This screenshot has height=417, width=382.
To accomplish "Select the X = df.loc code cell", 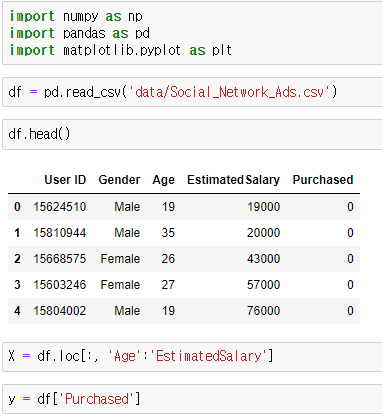I will coord(192,356).
